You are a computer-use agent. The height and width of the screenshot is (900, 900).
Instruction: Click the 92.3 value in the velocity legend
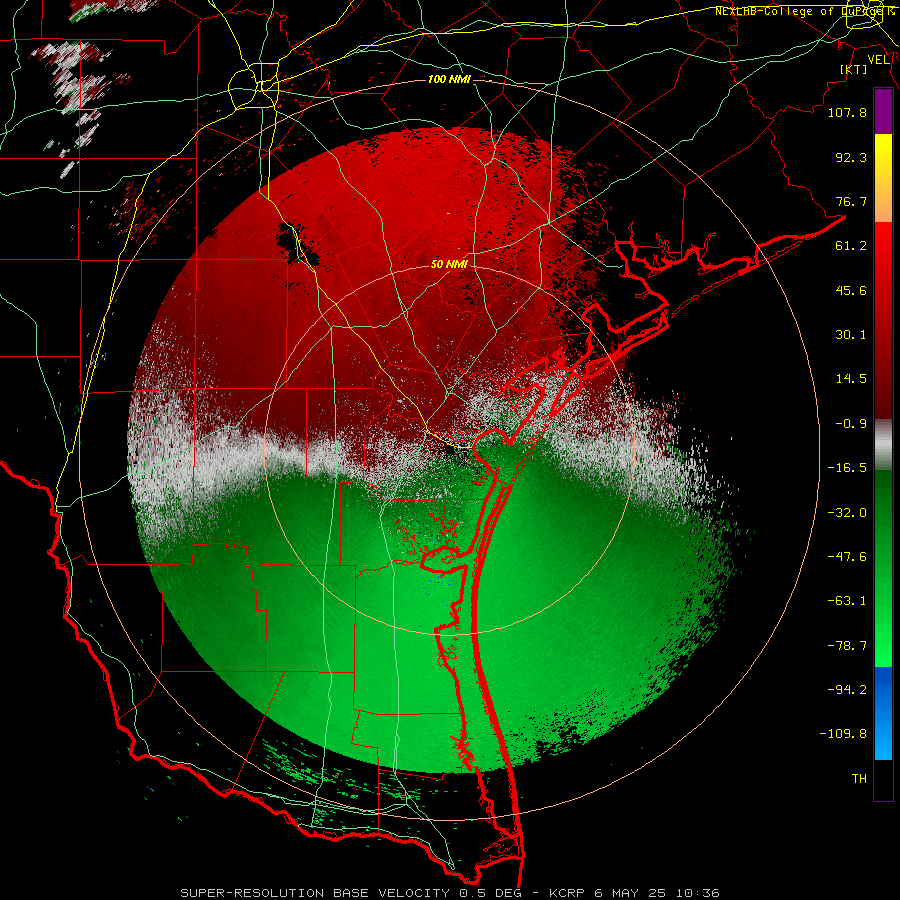[x=851, y=157]
